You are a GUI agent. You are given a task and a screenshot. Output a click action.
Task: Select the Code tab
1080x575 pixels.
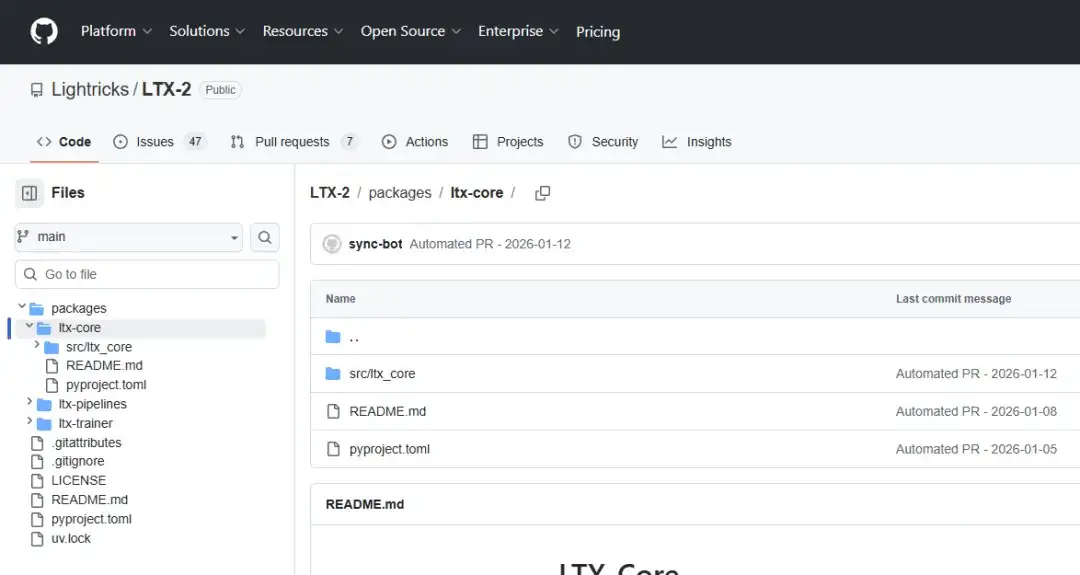[63, 142]
